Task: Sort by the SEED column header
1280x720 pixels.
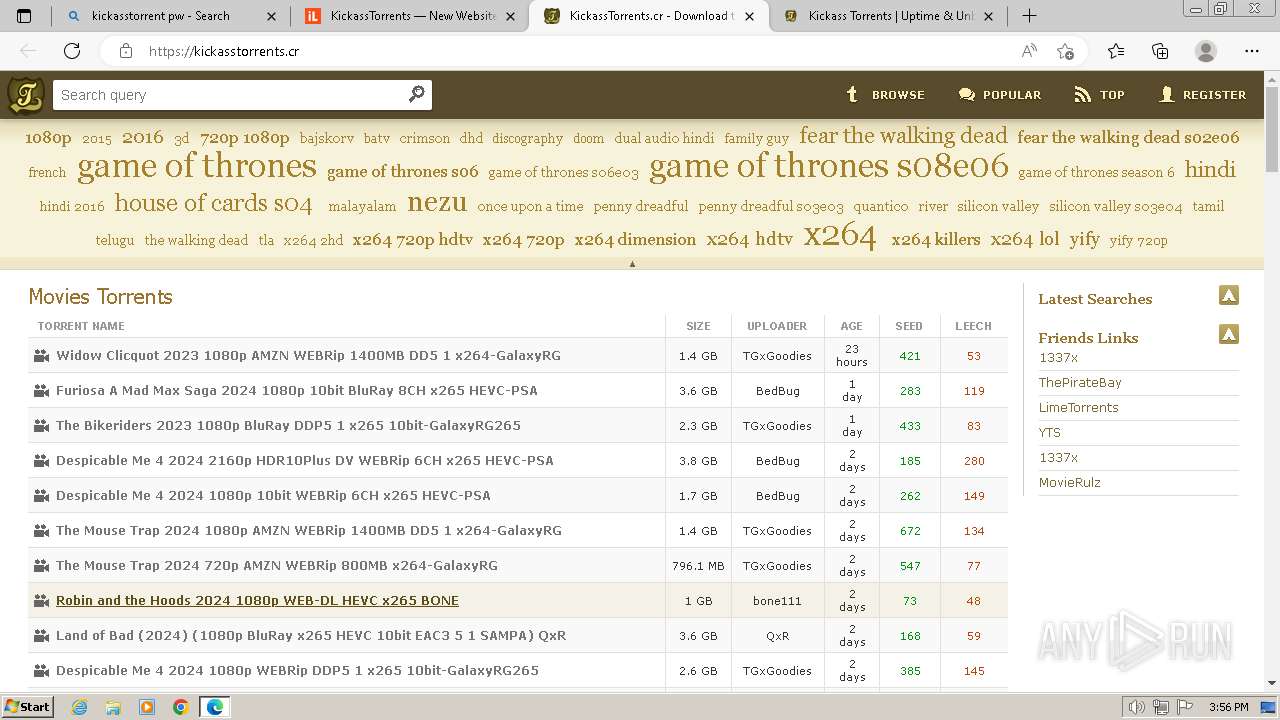Action: 909,326
